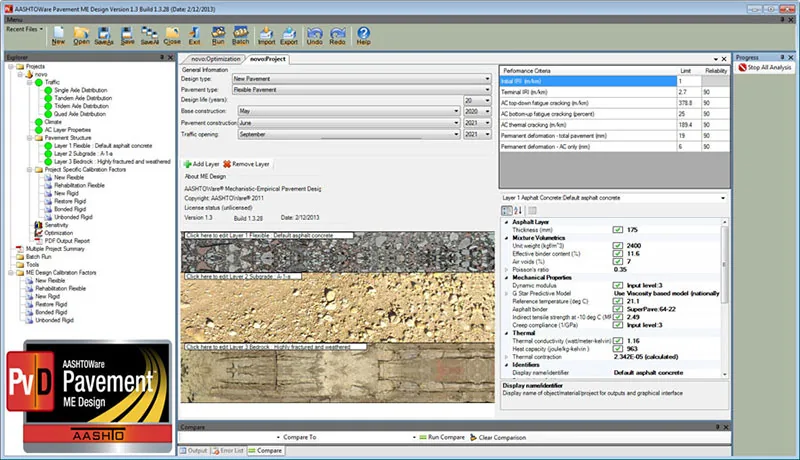Viewport: 800px width, 460px height.
Task: Open a project with the Open icon
Action: 81,36
